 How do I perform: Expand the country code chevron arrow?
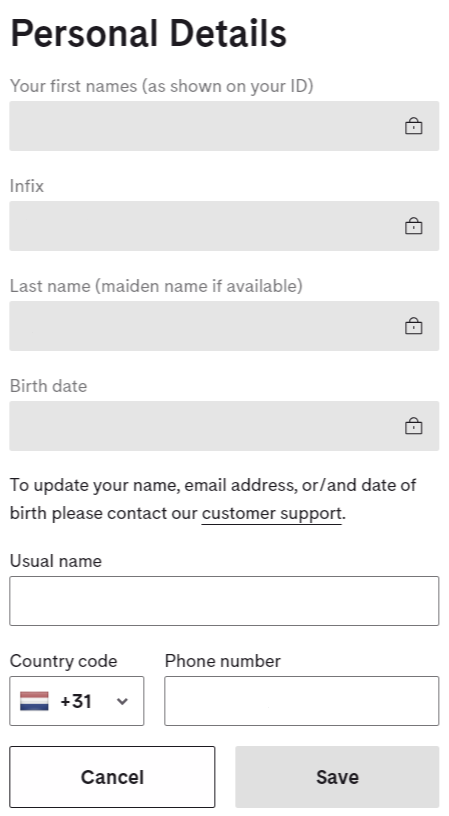point(122,702)
